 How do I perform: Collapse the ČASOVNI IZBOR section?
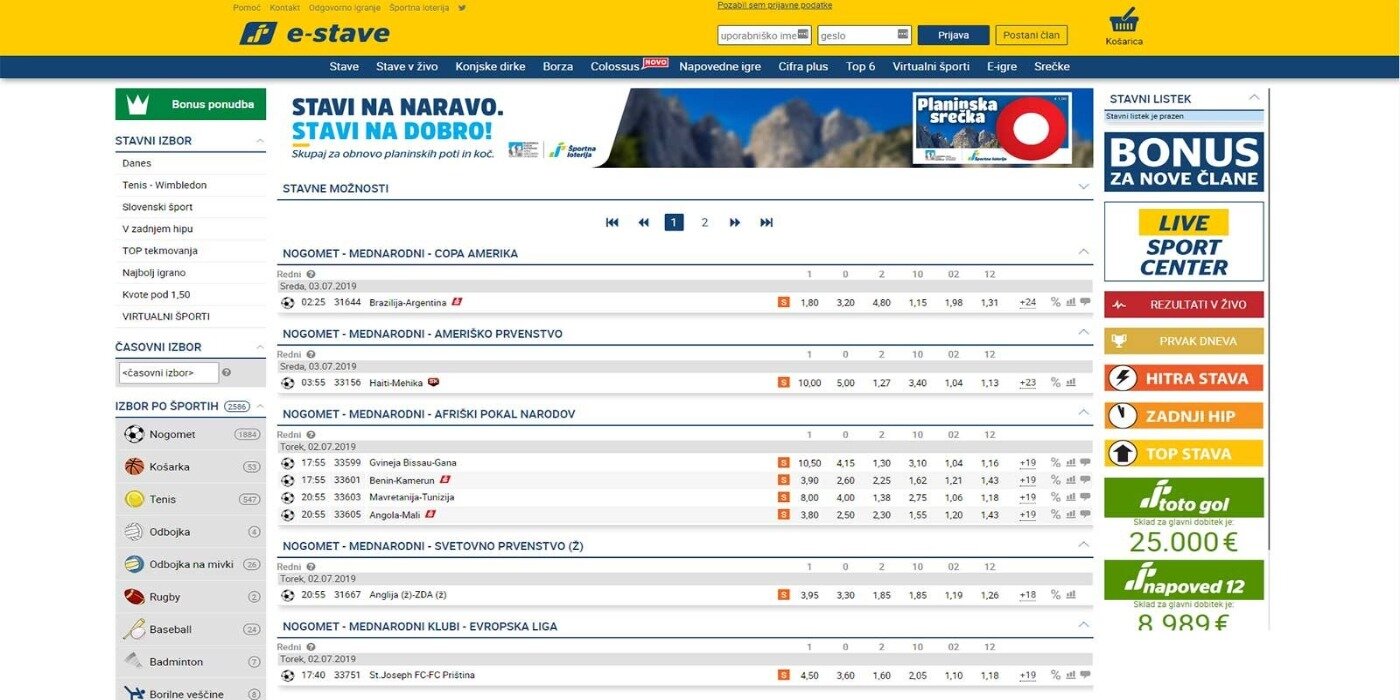260,347
